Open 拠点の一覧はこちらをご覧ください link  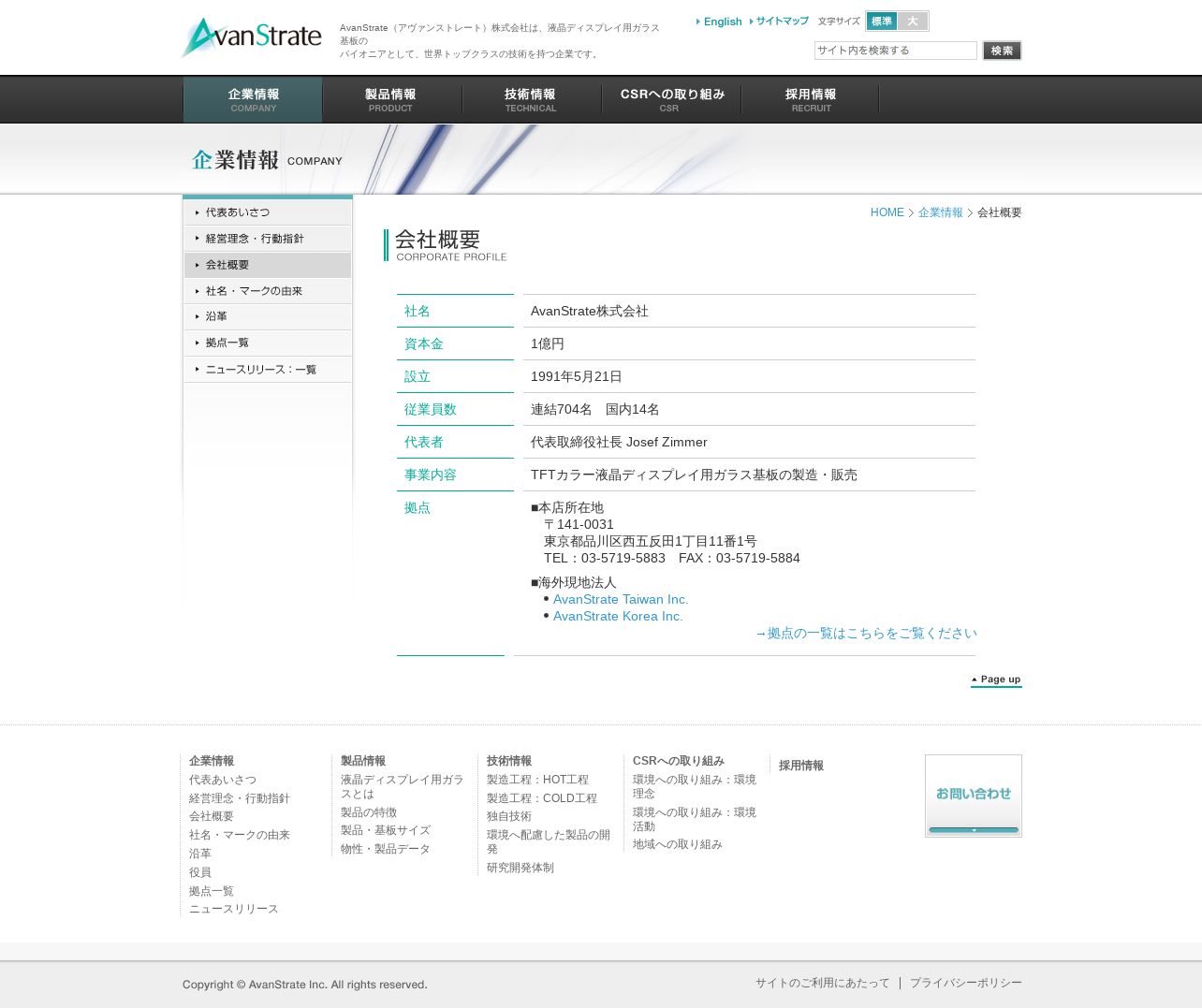click(x=865, y=633)
